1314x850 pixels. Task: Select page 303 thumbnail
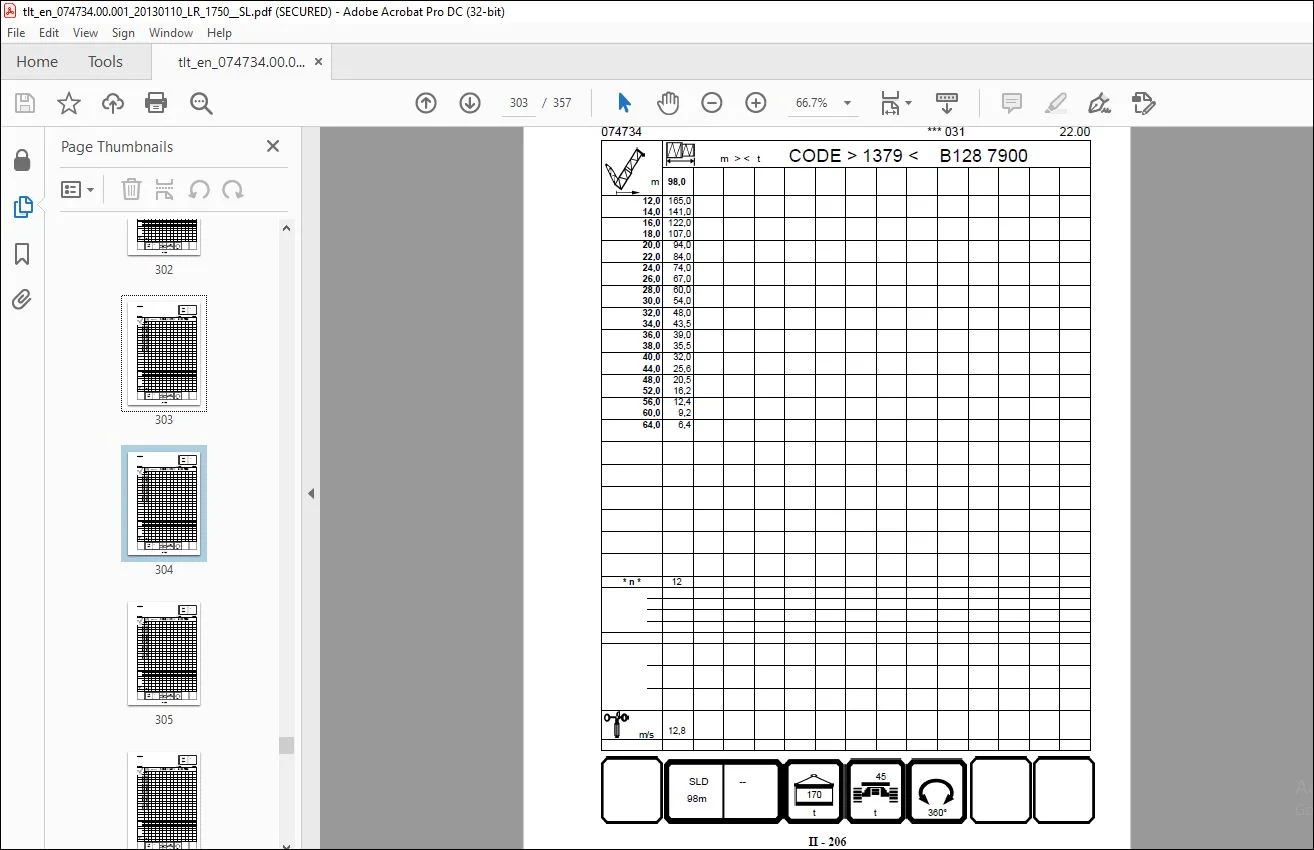coord(164,352)
